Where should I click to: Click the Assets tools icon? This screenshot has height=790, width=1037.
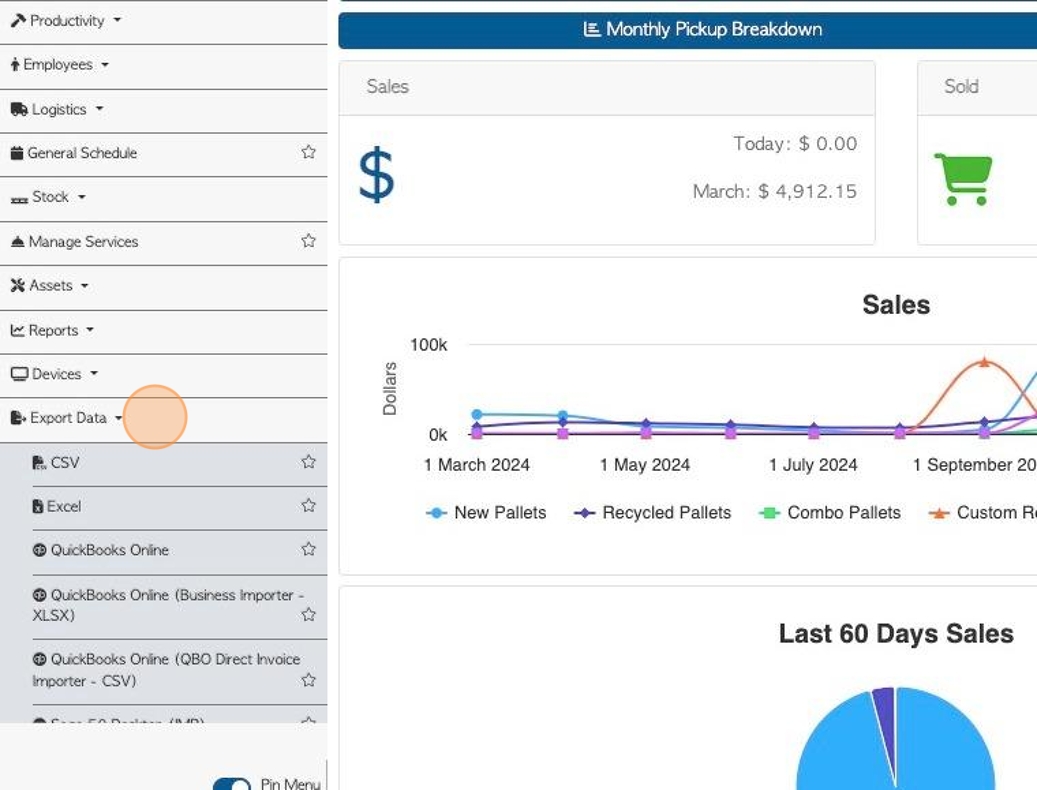tap(18, 286)
